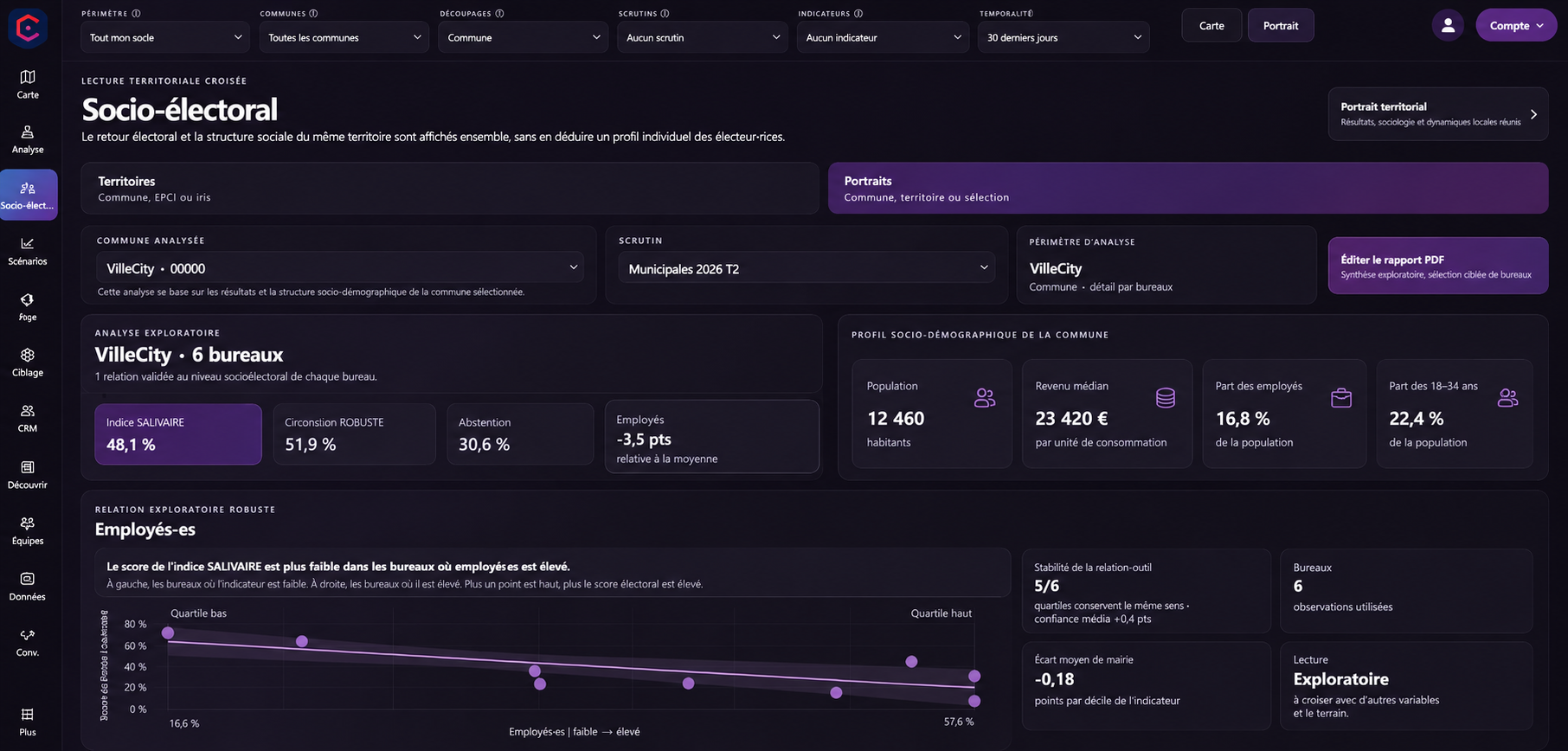Viewport: 1568px width, 751px height.
Task: Select the Indice SALIVAIRE card
Action: 178,434
